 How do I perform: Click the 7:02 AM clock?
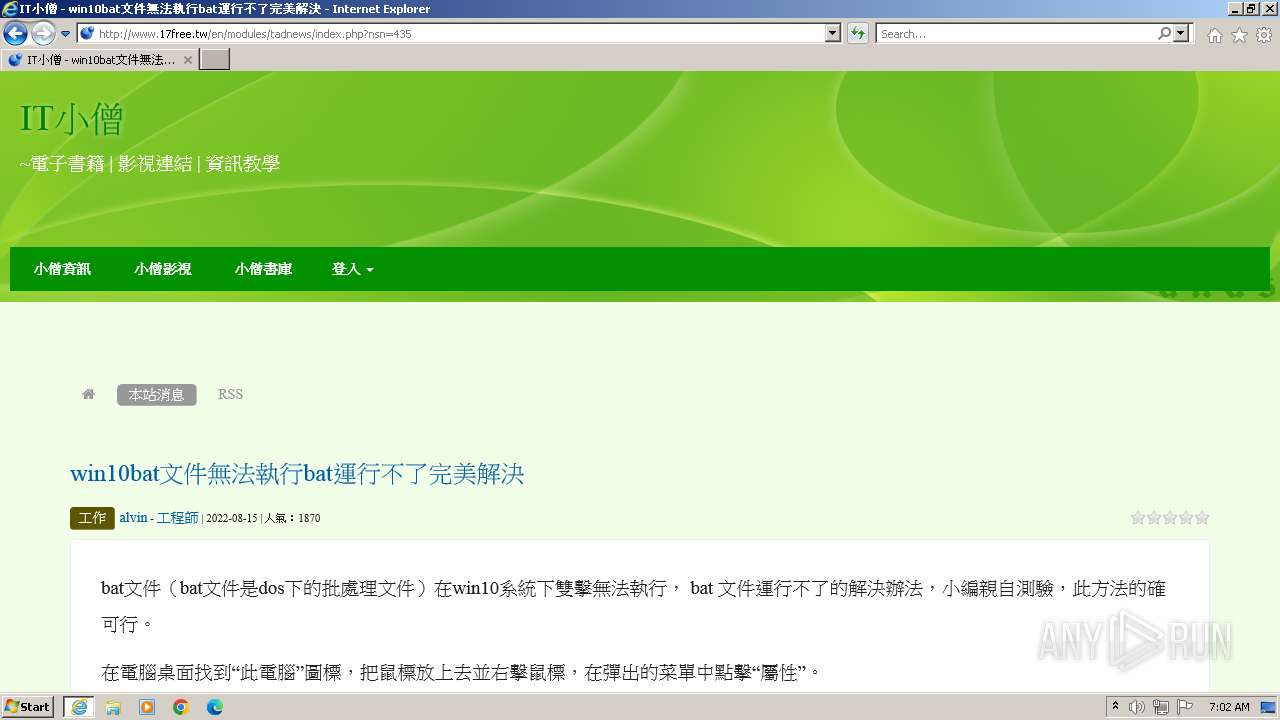(1229, 707)
